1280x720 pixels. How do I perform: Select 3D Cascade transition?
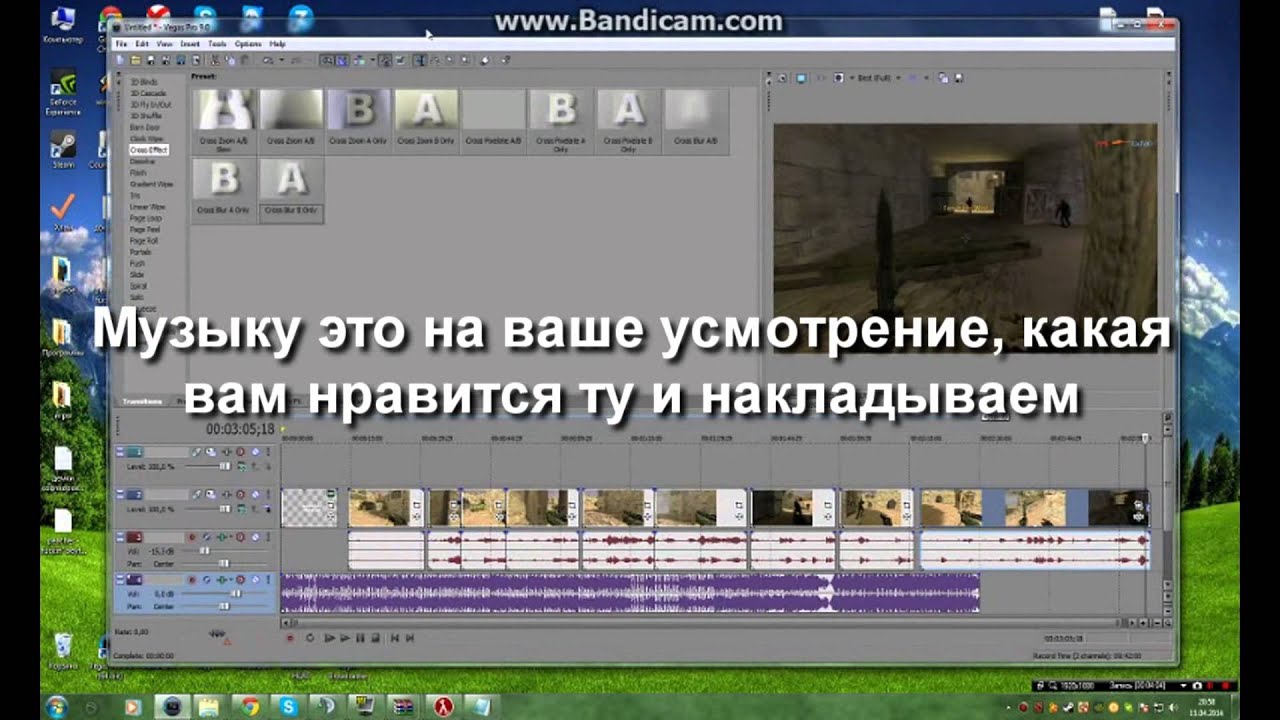click(x=146, y=93)
